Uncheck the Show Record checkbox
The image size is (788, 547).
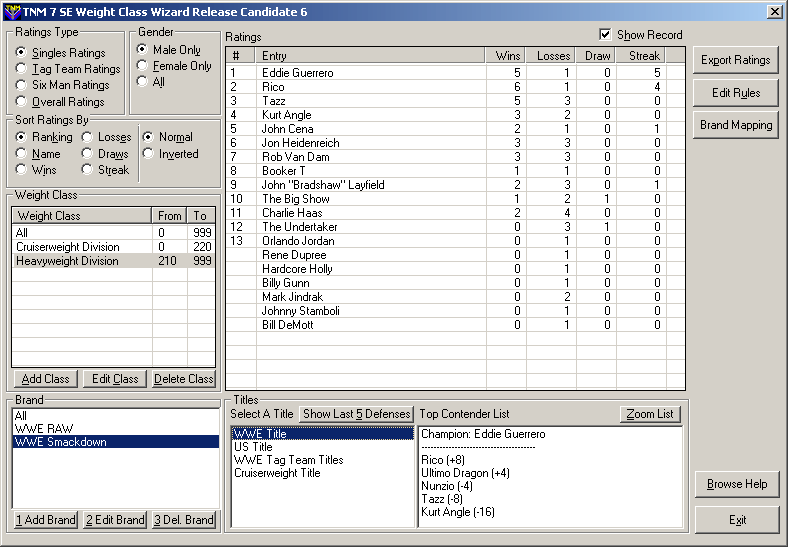[604, 35]
